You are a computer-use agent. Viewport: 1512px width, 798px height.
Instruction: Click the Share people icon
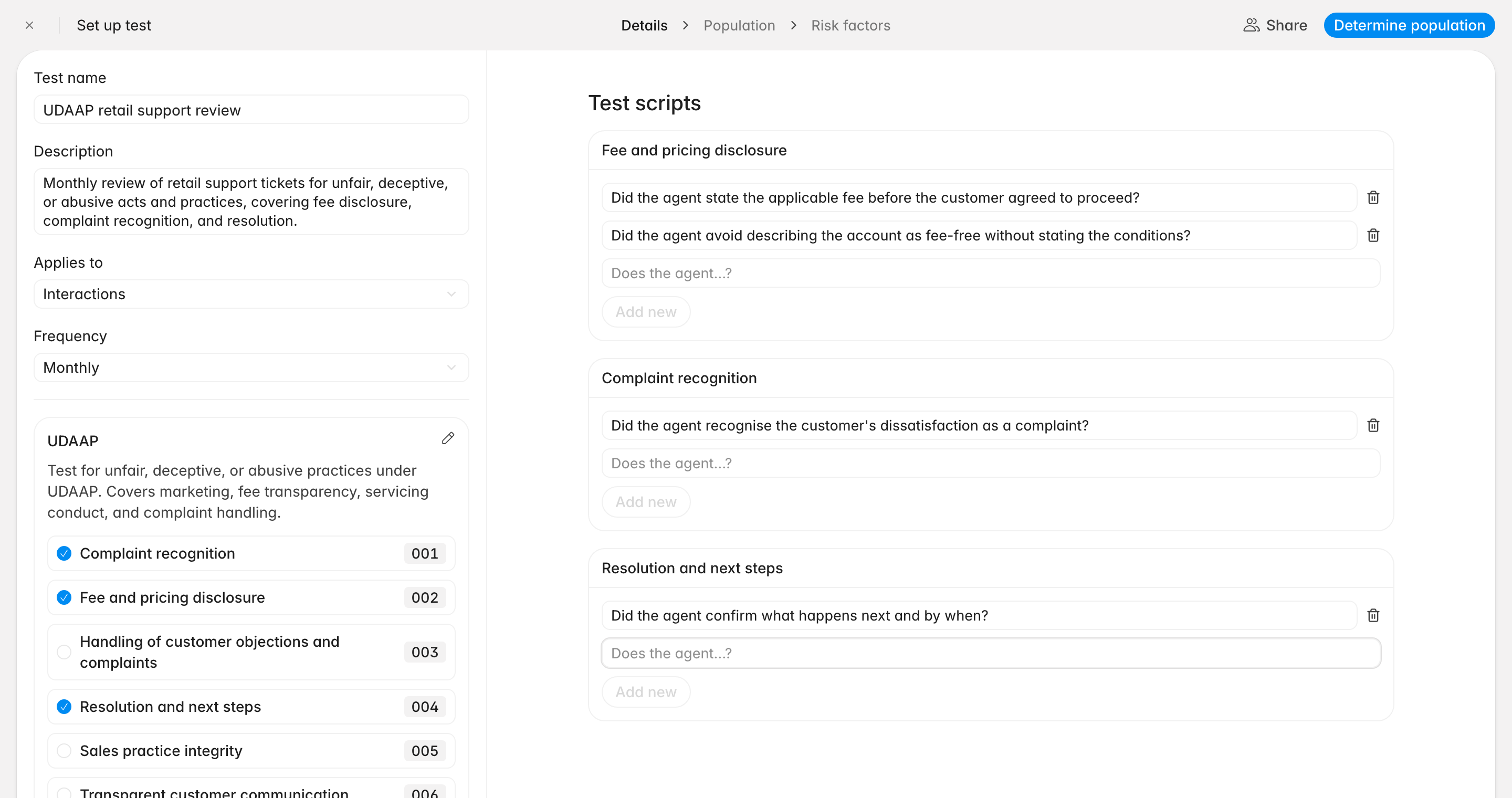[x=1251, y=25]
